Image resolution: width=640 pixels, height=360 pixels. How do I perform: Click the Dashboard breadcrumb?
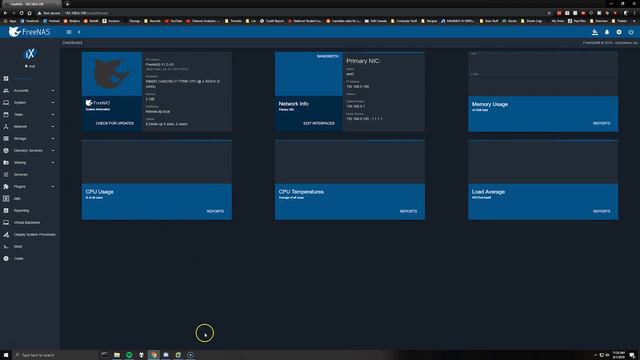click(72, 42)
